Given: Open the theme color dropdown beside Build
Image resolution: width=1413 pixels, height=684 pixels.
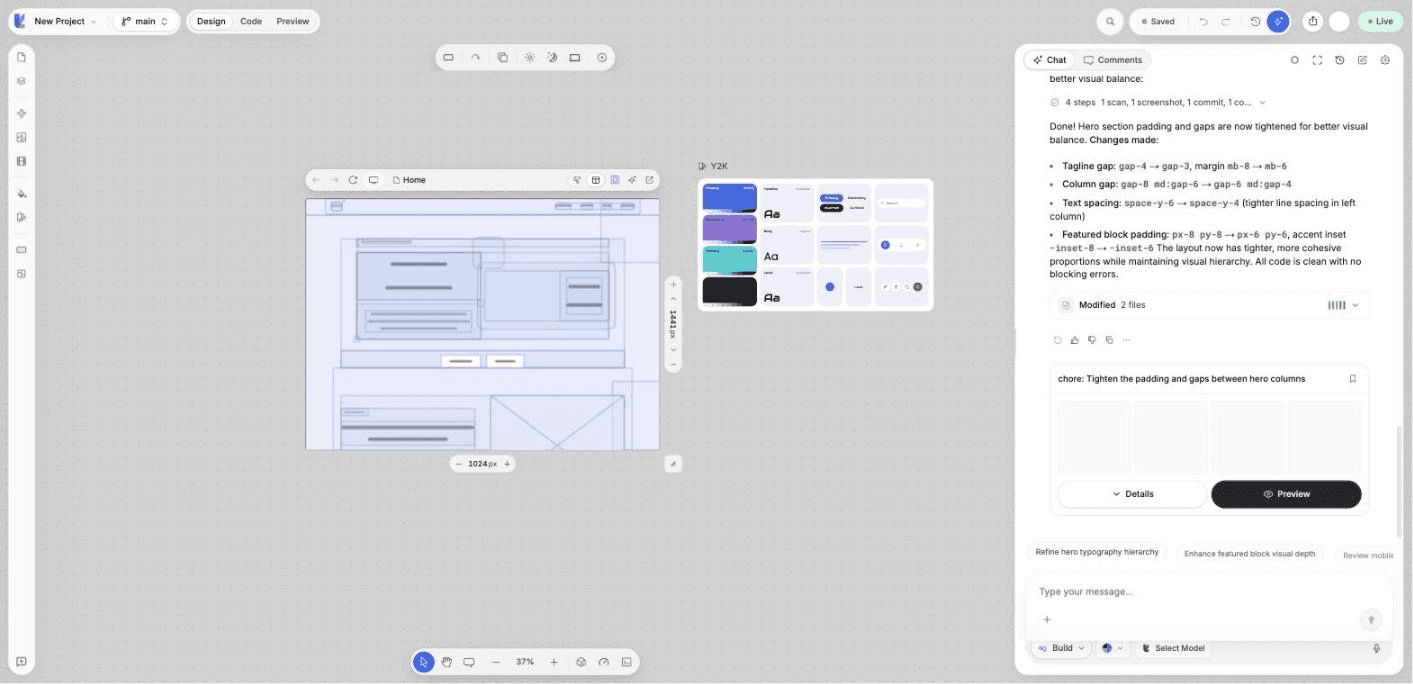Looking at the screenshot, I should pyautogui.click(x=1112, y=648).
